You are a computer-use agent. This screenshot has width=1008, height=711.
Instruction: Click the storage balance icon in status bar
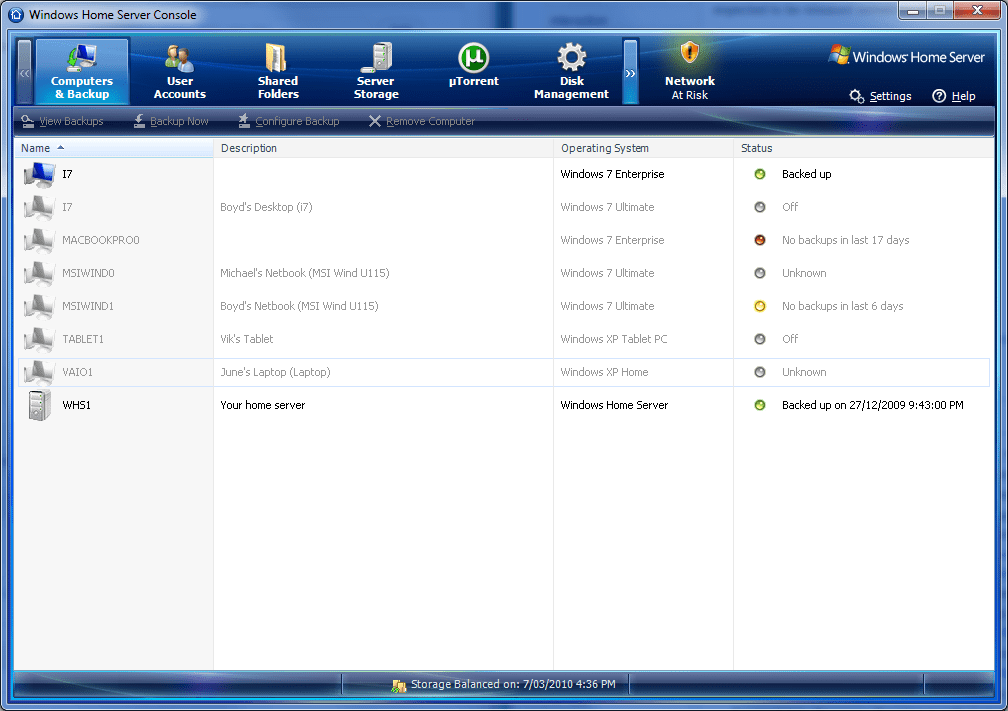(x=399, y=685)
